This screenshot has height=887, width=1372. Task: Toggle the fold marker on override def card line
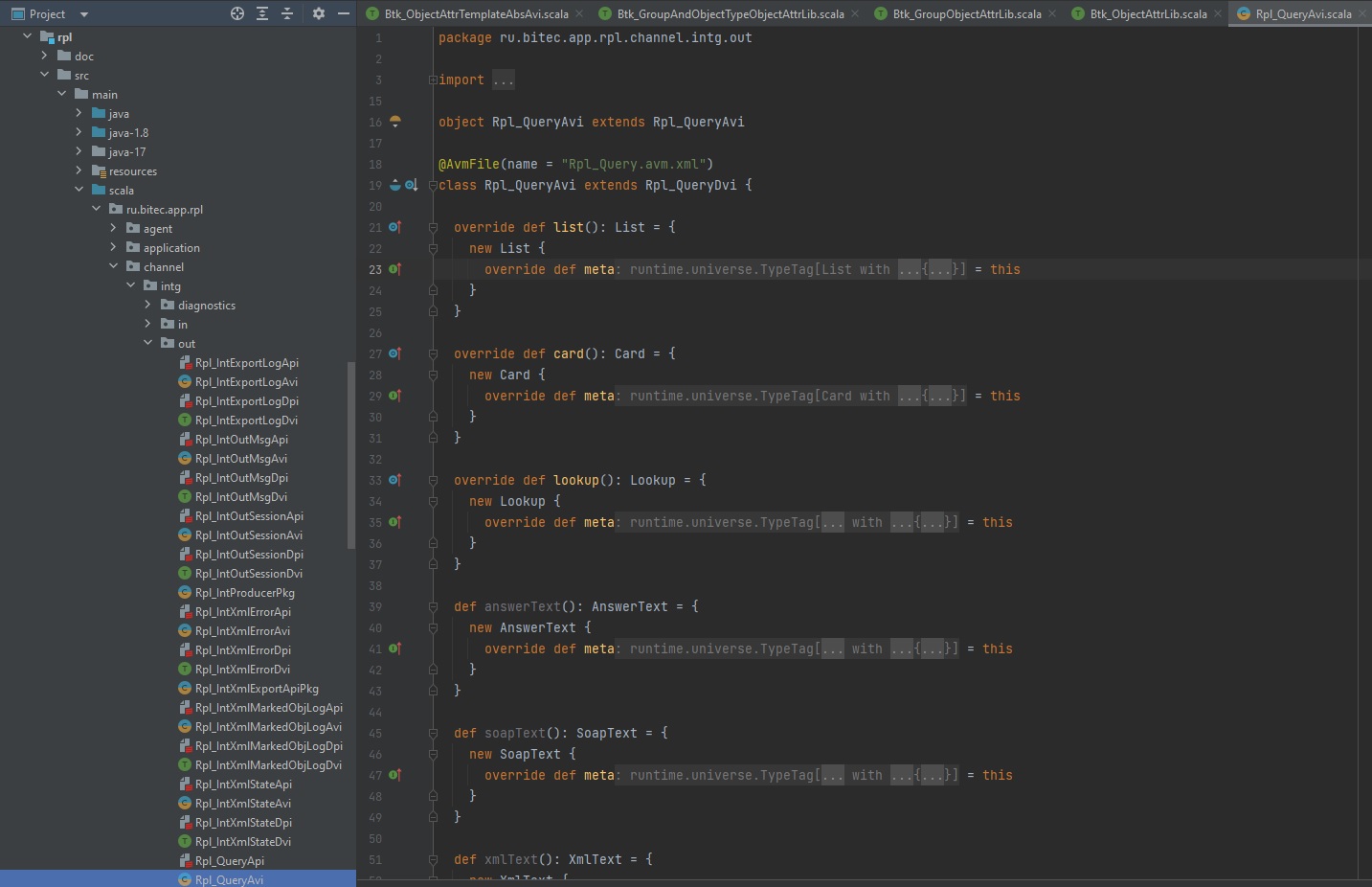click(433, 354)
